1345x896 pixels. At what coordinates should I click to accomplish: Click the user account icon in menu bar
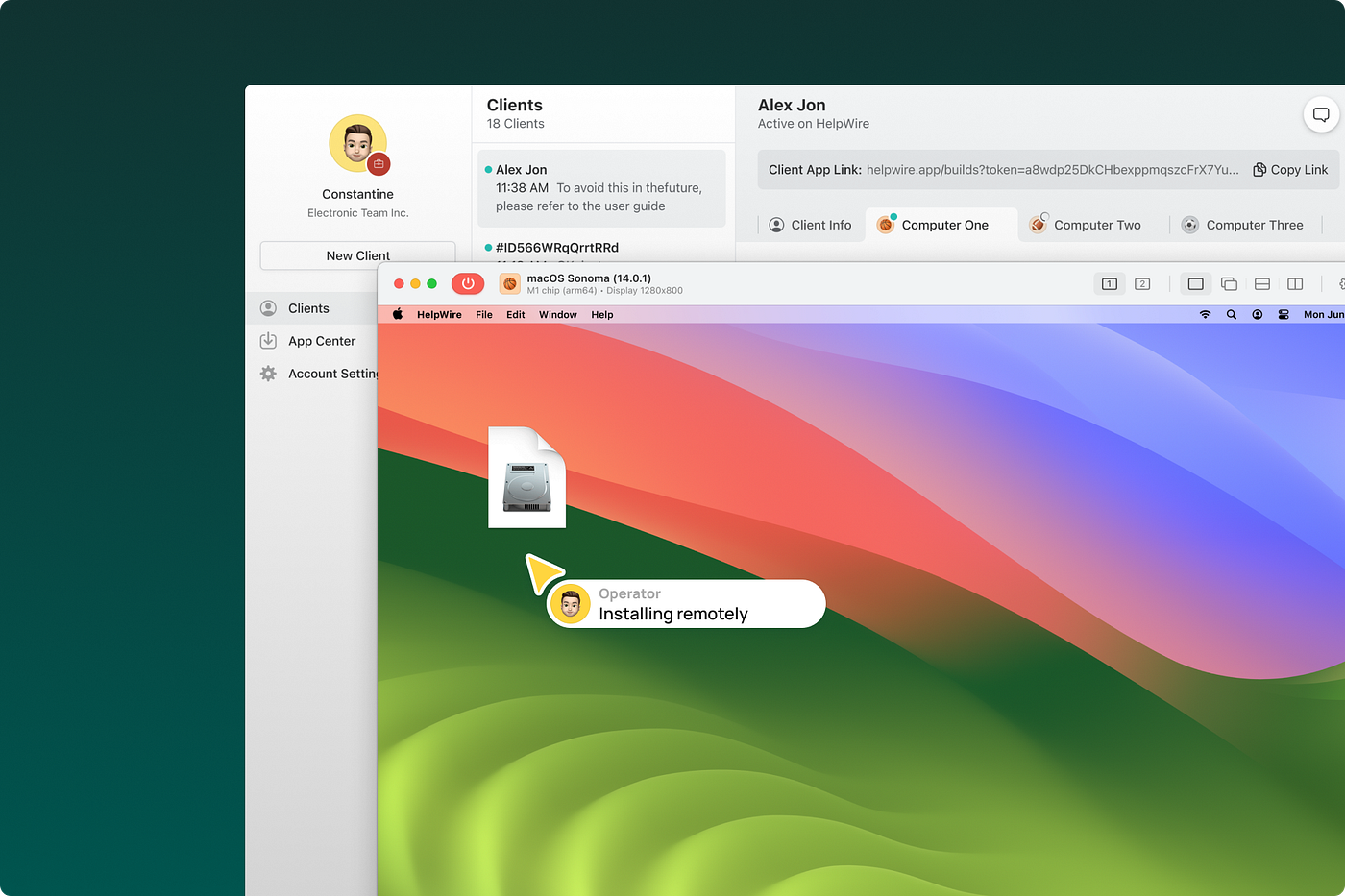pos(1258,314)
